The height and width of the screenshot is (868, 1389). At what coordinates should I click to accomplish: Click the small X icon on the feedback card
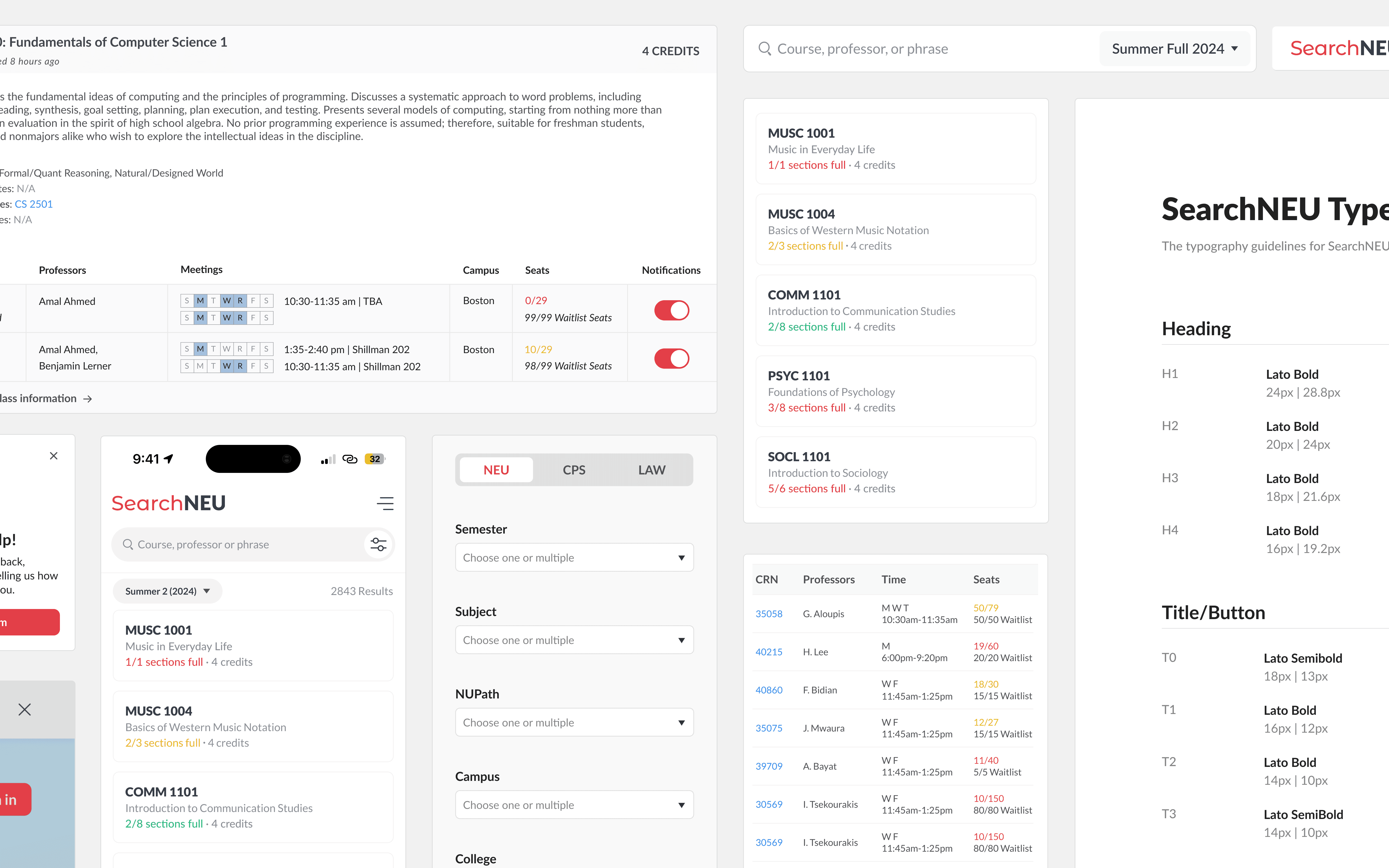coord(54,456)
